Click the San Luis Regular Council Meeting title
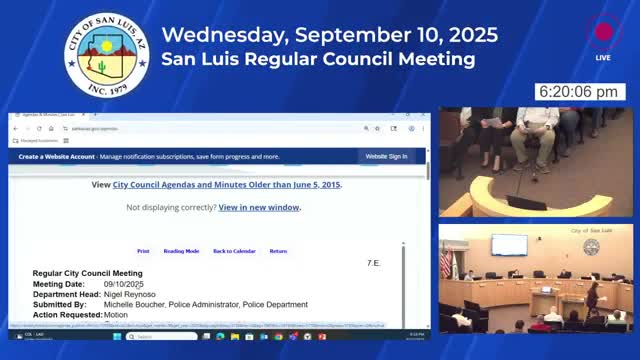This screenshot has width=640, height=360. click(x=318, y=59)
